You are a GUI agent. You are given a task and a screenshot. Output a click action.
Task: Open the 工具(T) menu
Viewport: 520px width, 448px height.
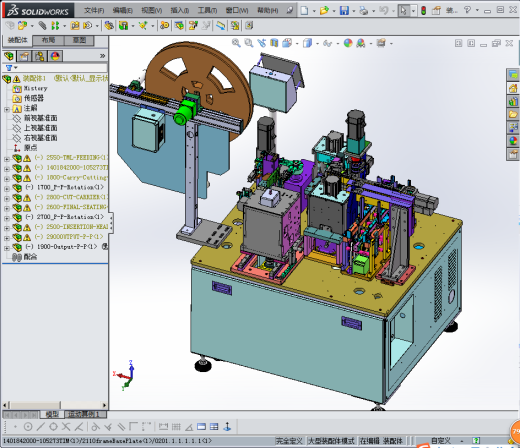[207, 10]
